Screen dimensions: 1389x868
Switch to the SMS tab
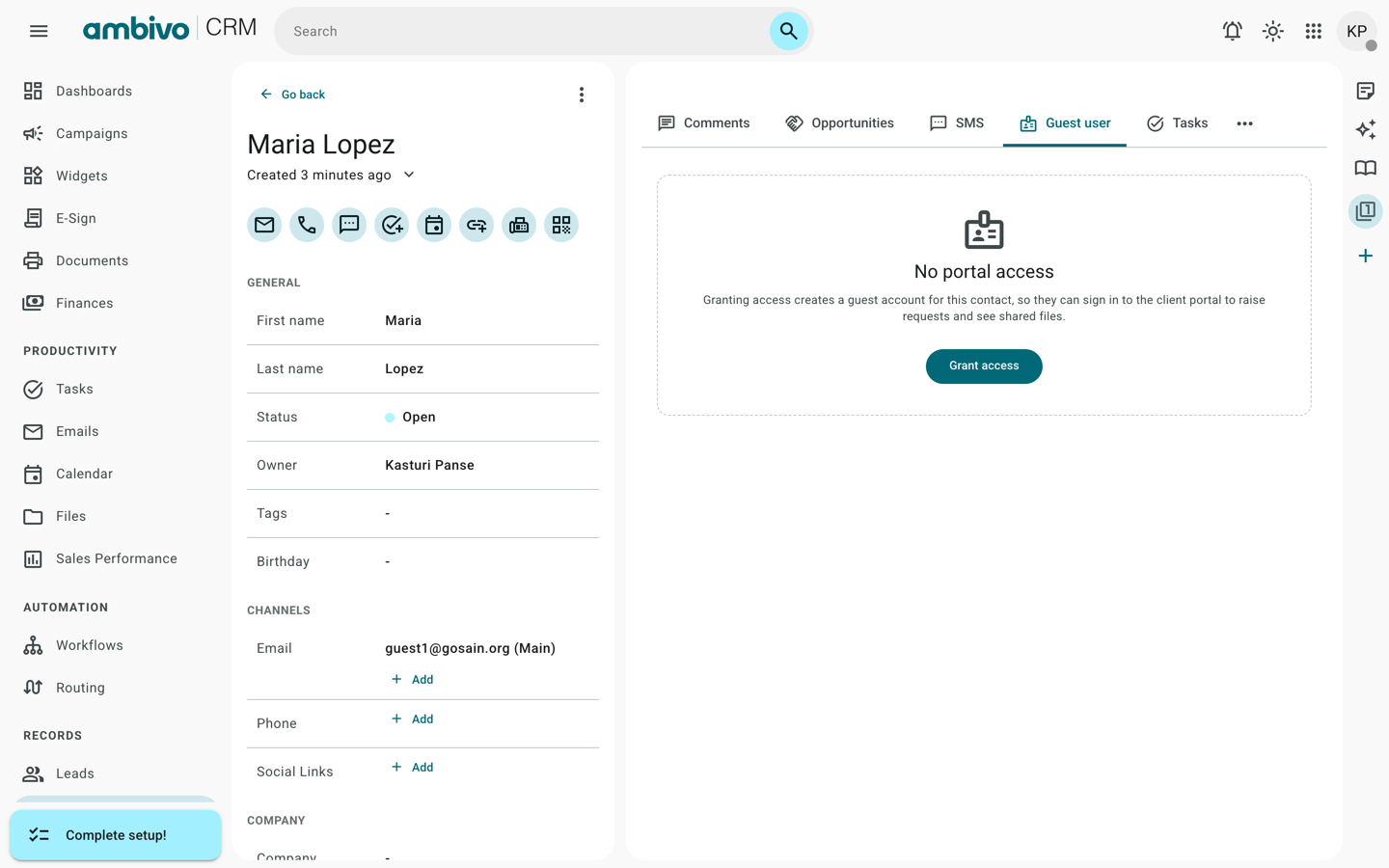(x=957, y=123)
